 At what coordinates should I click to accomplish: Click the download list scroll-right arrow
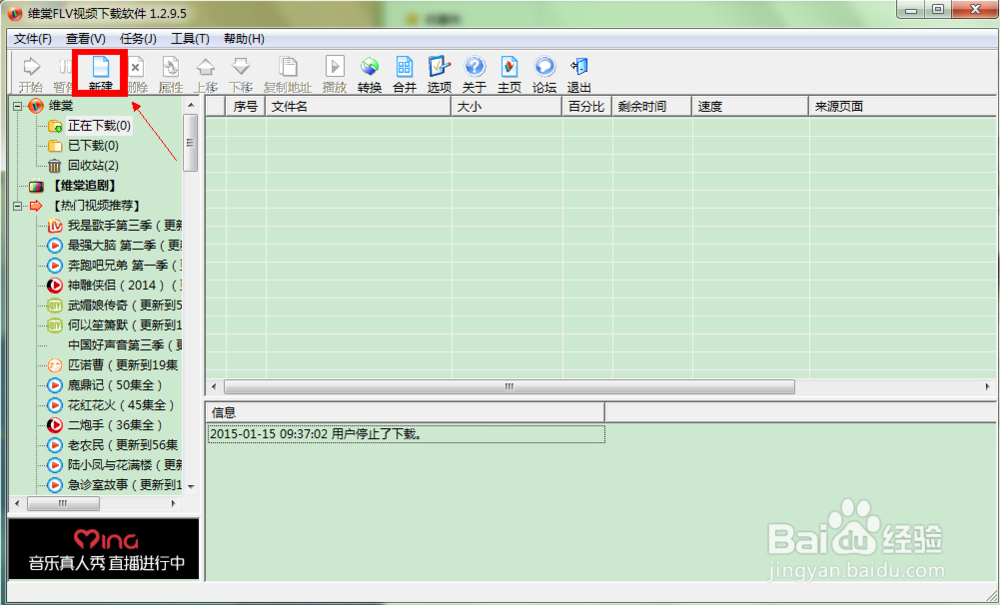pos(987,386)
